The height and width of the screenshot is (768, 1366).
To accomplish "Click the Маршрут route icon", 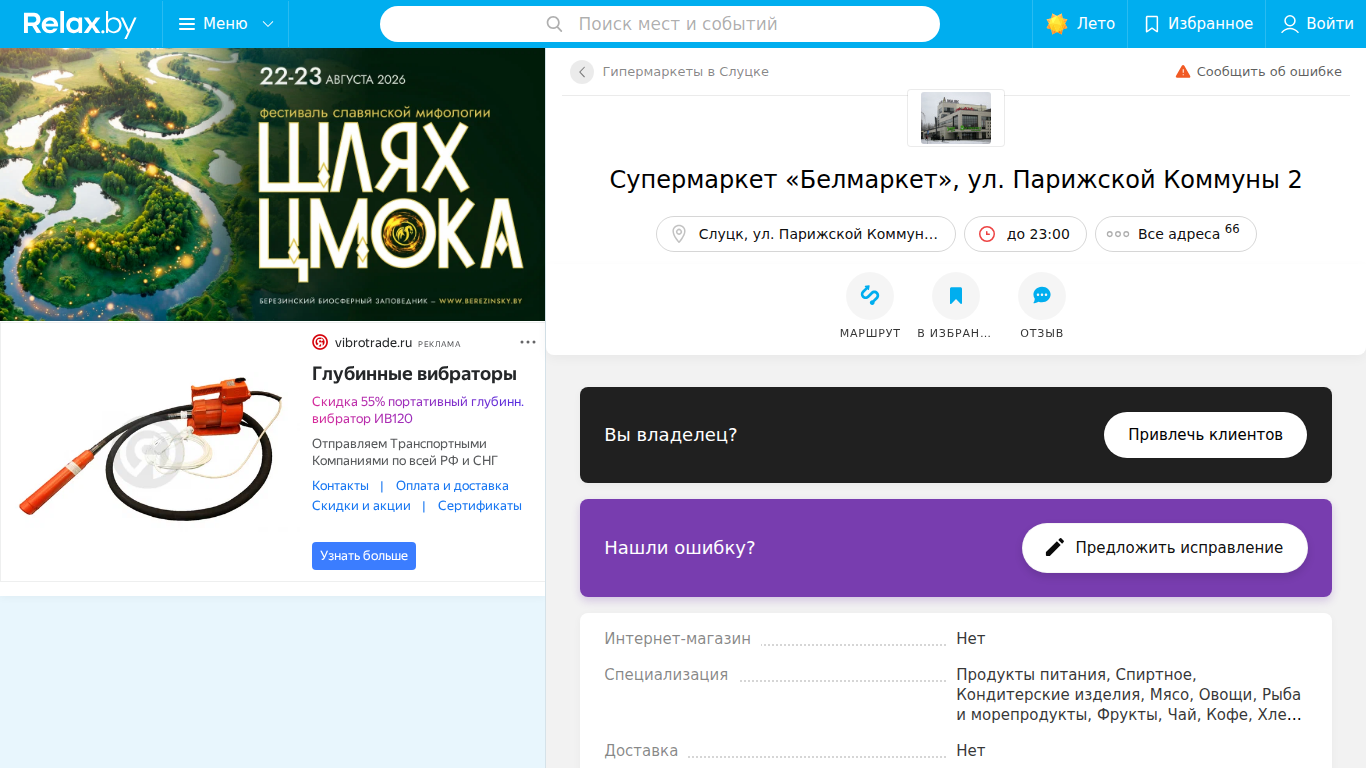I will [x=870, y=296].
